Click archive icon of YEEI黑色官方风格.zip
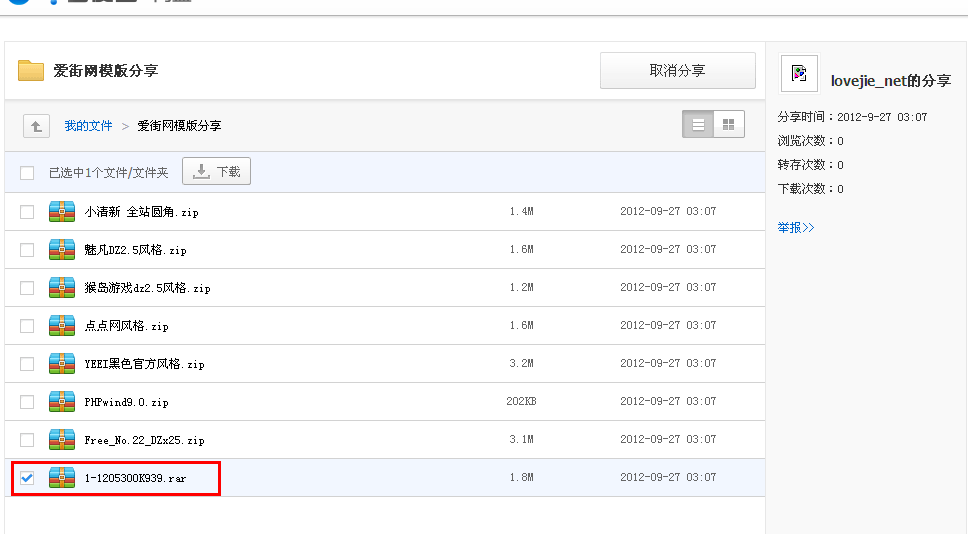The height and width of the screenshot is (534, 968). (62, 364)
